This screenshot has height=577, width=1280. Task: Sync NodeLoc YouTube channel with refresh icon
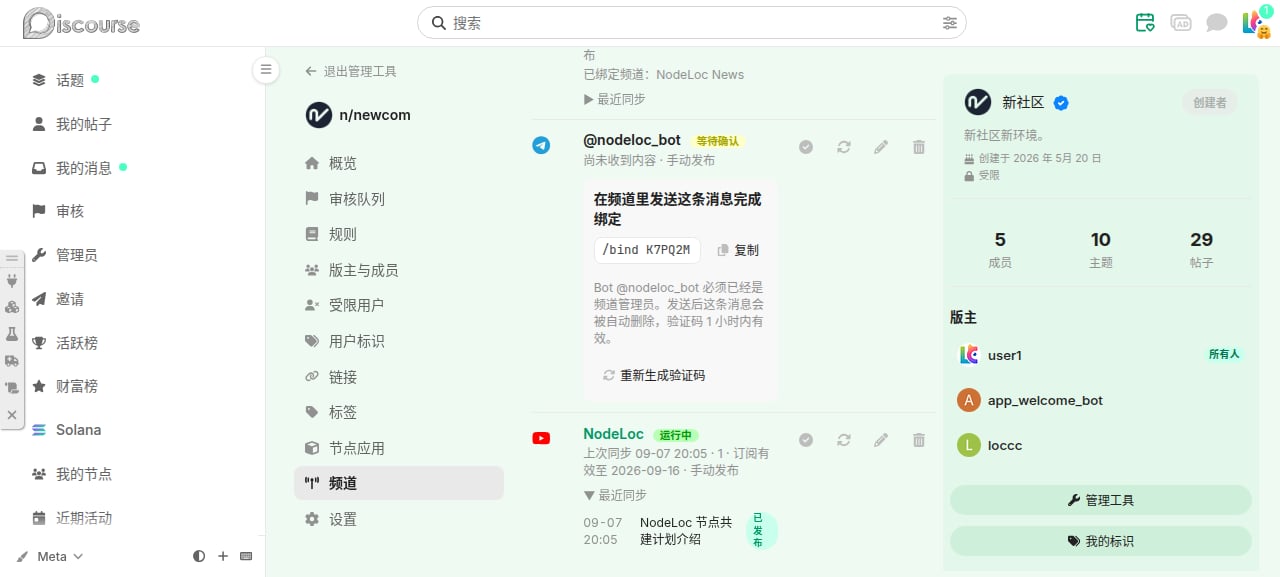tap(844, 440)
